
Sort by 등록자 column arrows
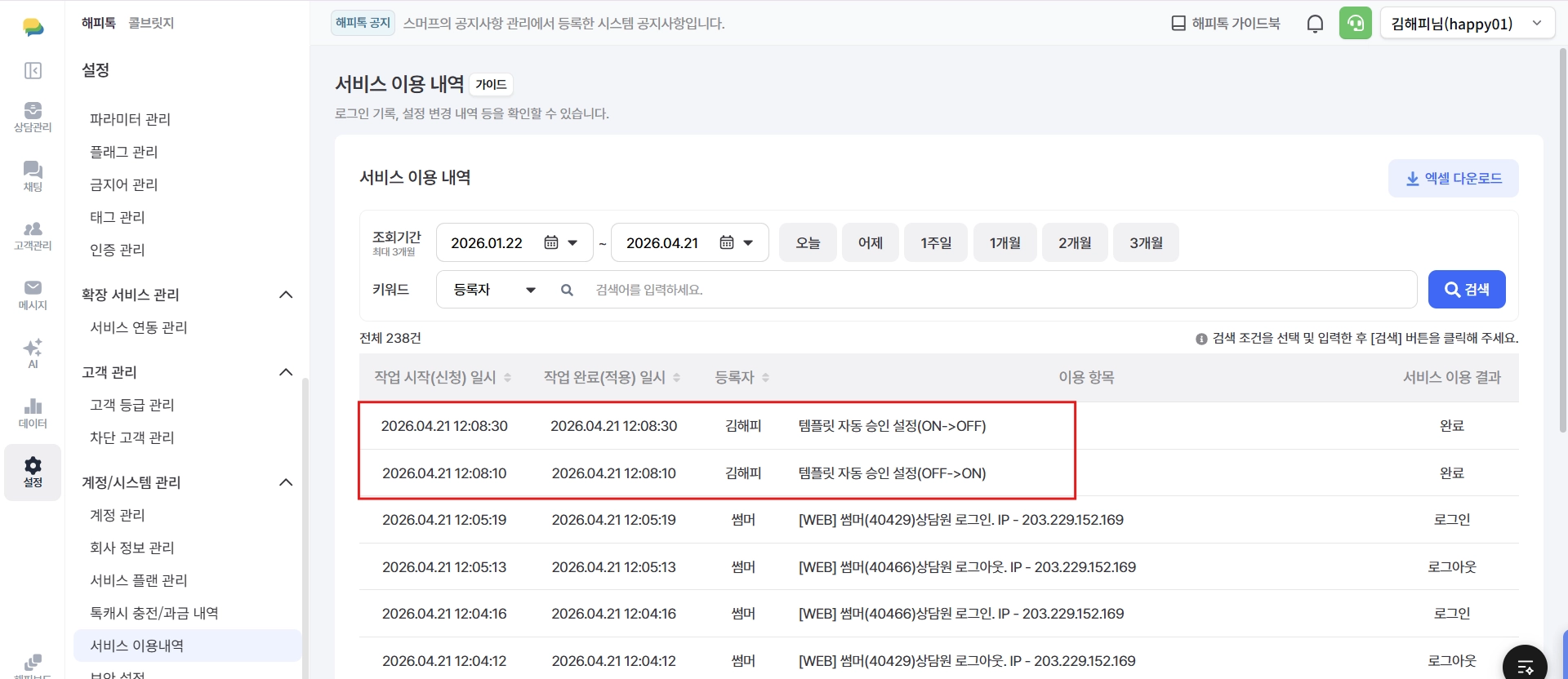765,377
